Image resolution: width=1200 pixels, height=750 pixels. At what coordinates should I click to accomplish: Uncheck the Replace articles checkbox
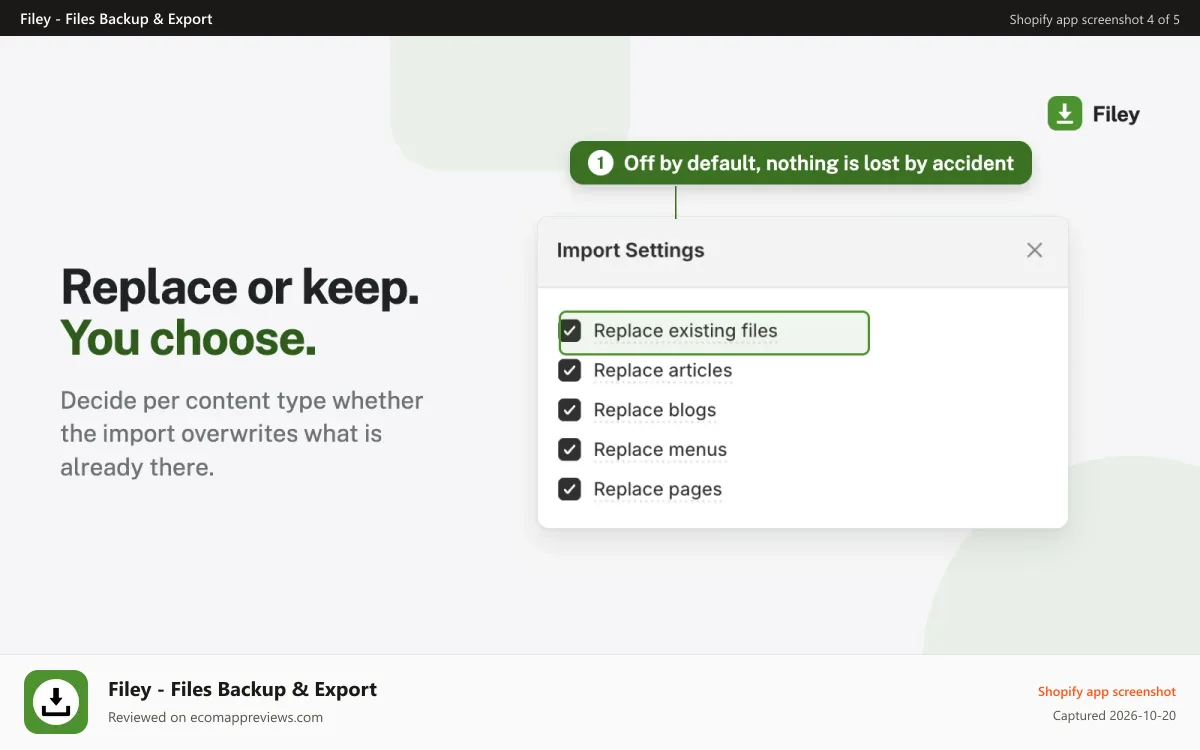tap(570, 371)
